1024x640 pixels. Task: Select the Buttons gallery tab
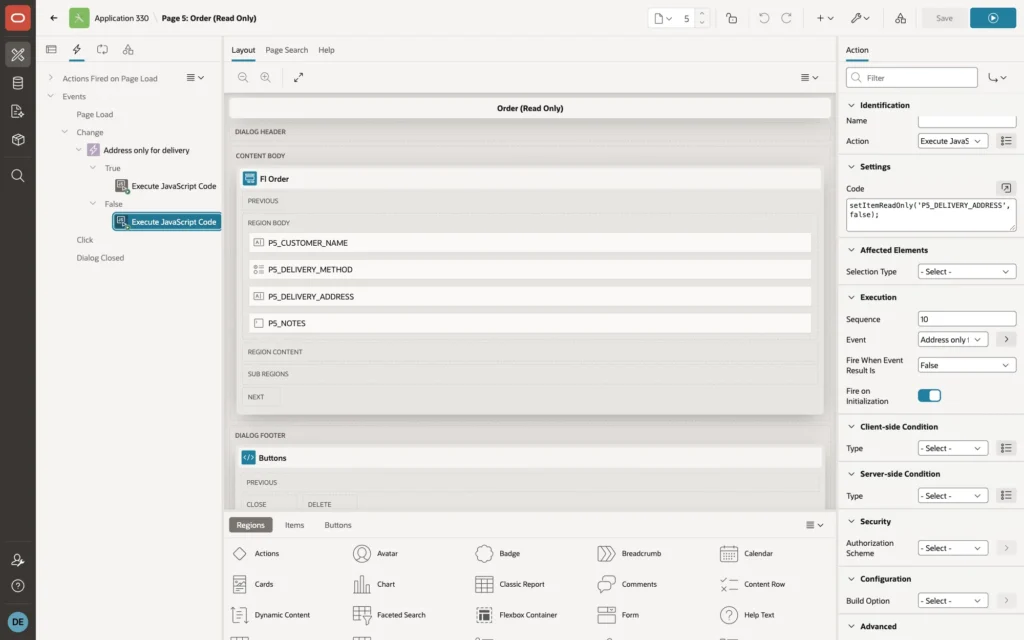tap(338, 525)
